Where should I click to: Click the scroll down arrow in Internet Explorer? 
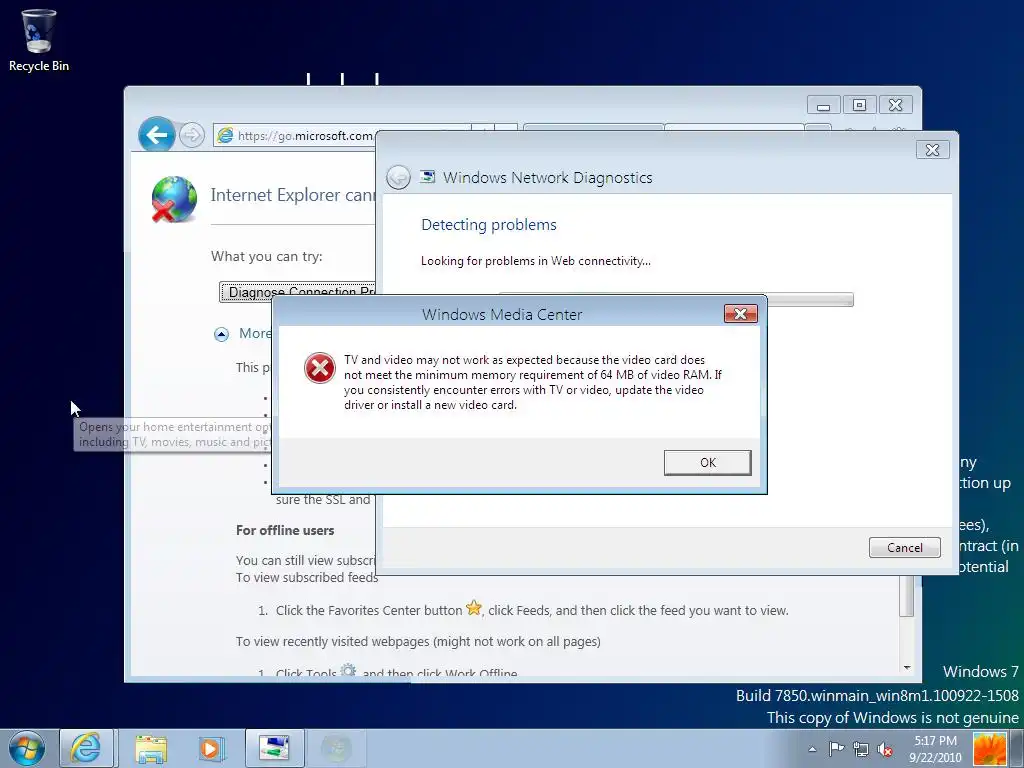click(907, 667)
